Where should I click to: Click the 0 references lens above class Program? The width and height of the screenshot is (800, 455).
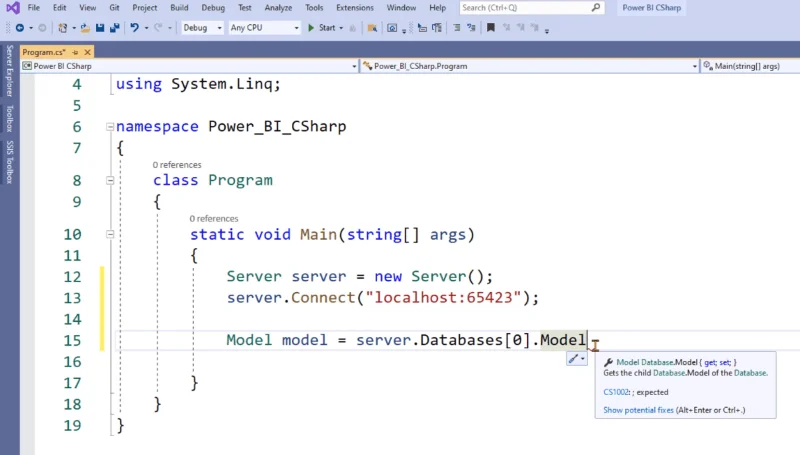point(177,165)
